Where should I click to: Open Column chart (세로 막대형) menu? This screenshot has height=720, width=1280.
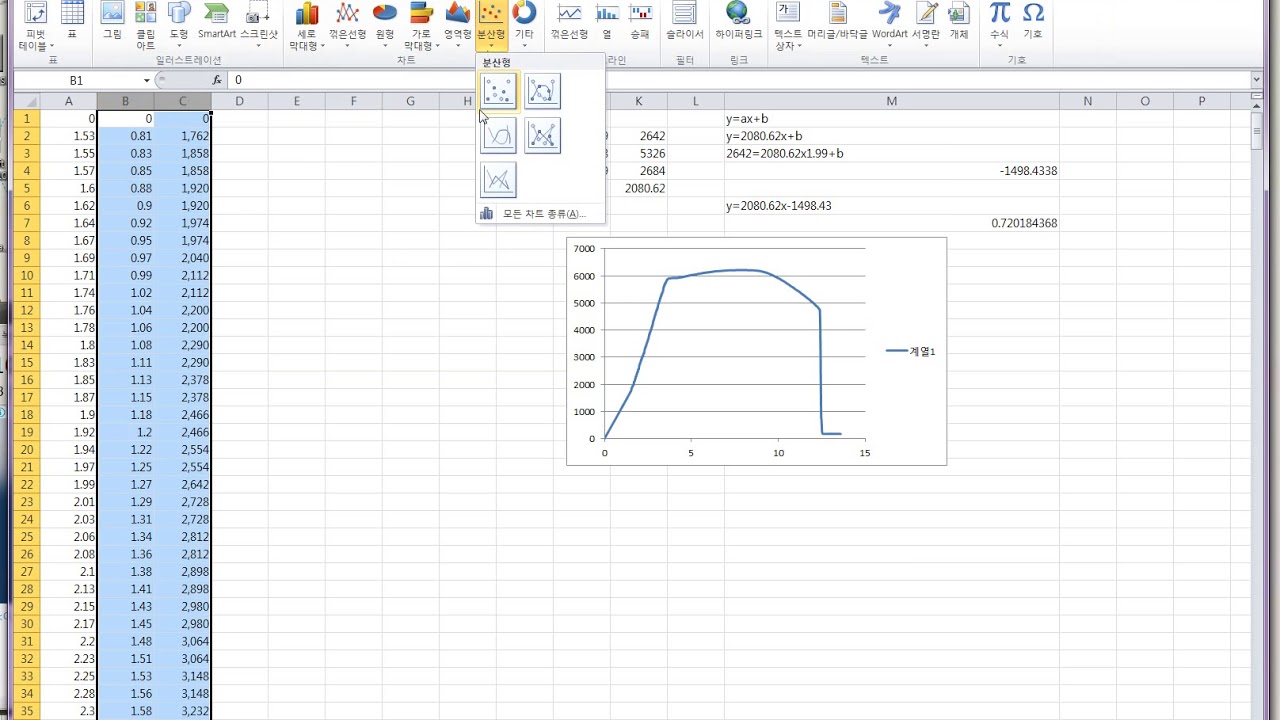click(x=307, y=26)
